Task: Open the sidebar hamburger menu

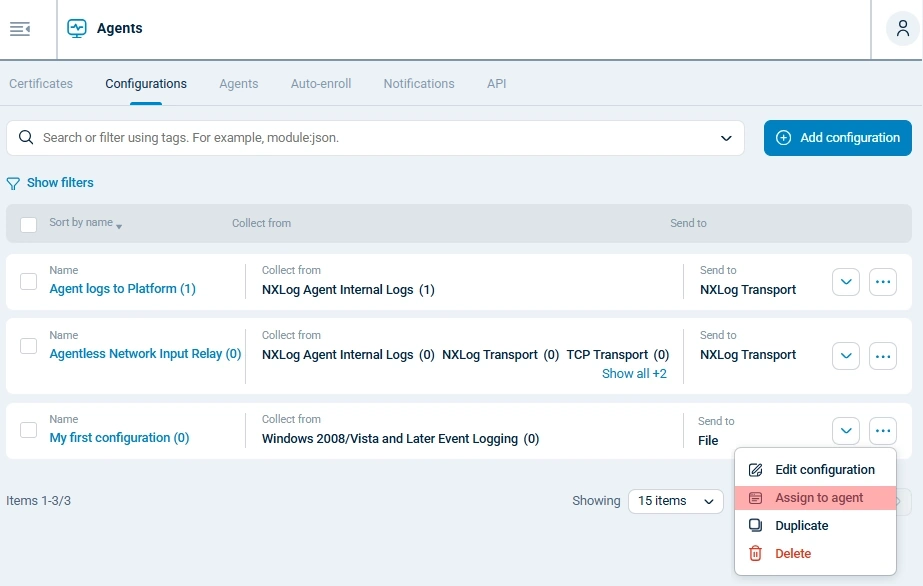Action: (20, 29)
